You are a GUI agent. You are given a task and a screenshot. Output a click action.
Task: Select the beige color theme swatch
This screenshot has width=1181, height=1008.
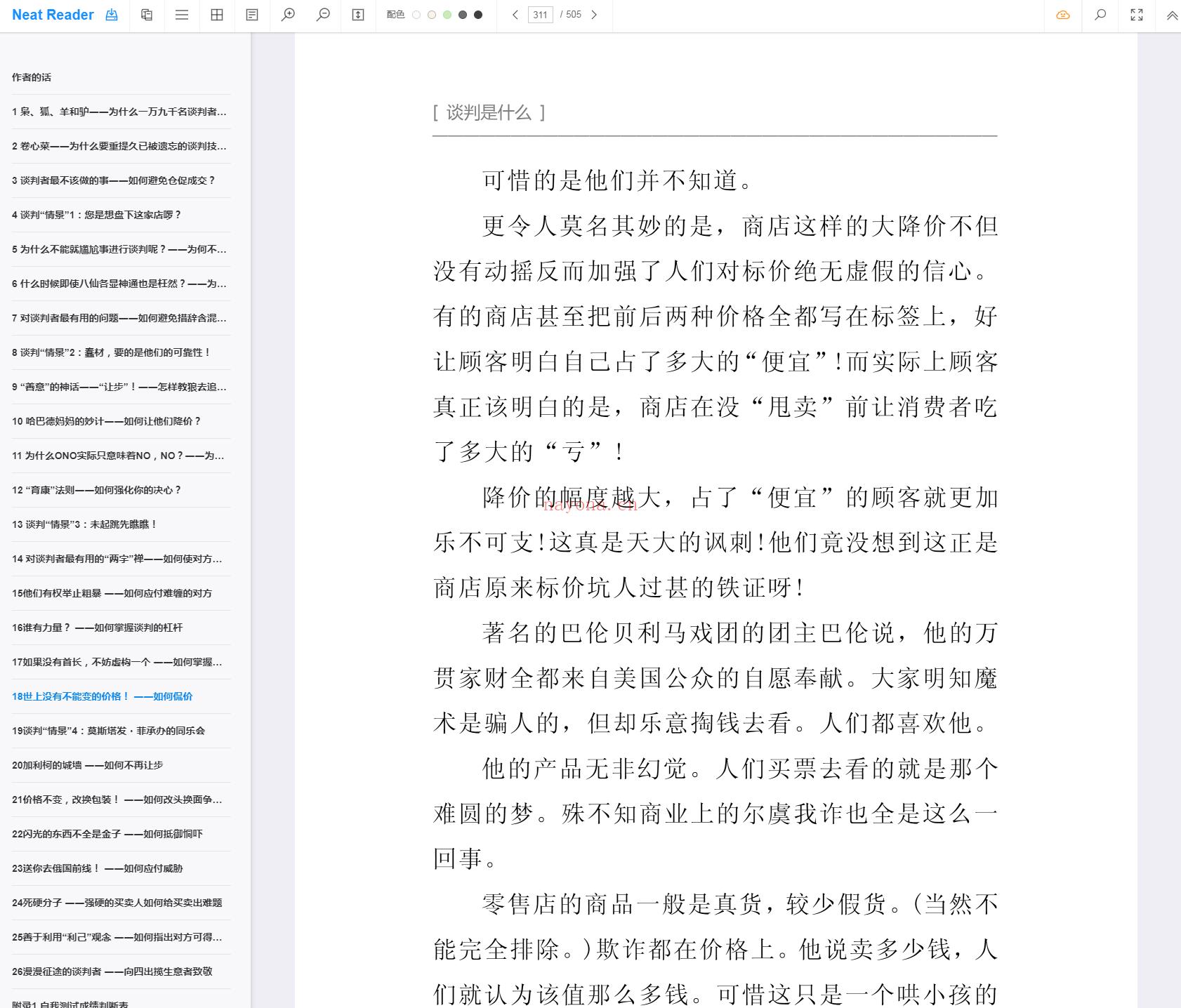[432, 15]
